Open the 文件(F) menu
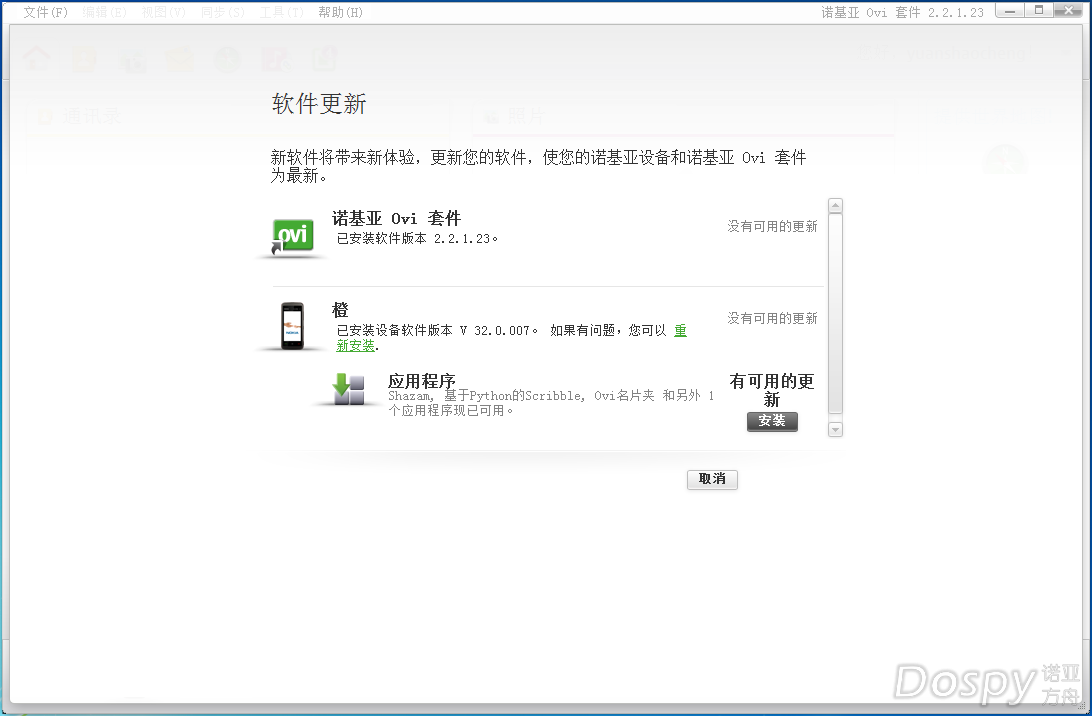 [45, 12]
